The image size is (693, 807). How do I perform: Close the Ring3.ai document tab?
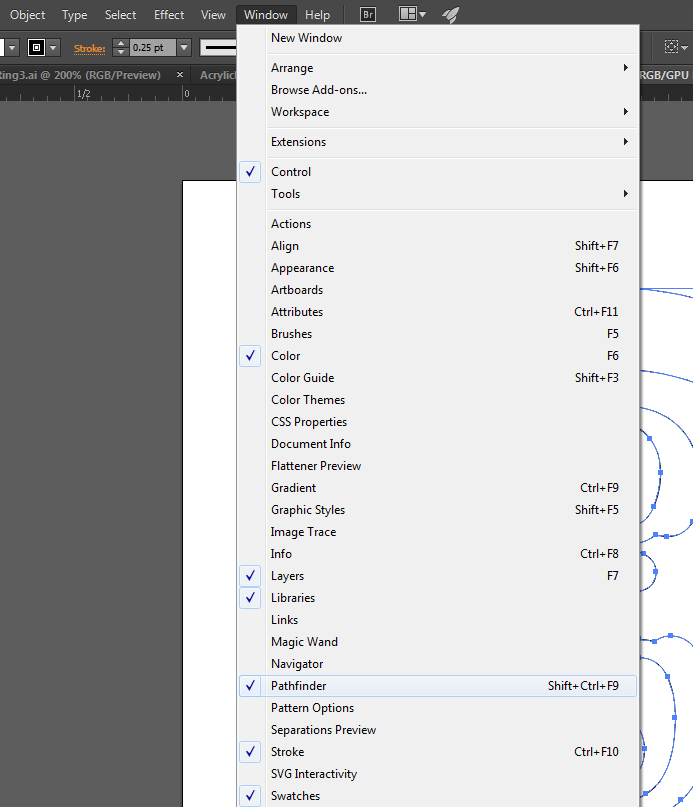[x=180, y=75]
